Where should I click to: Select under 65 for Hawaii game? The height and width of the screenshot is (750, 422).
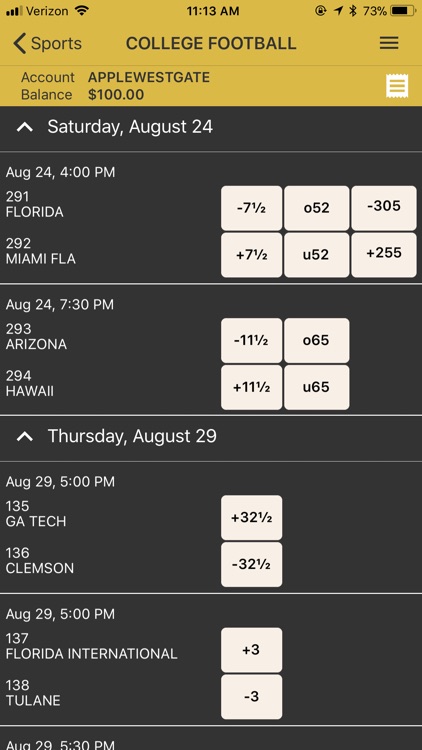[x=317, y=387]
